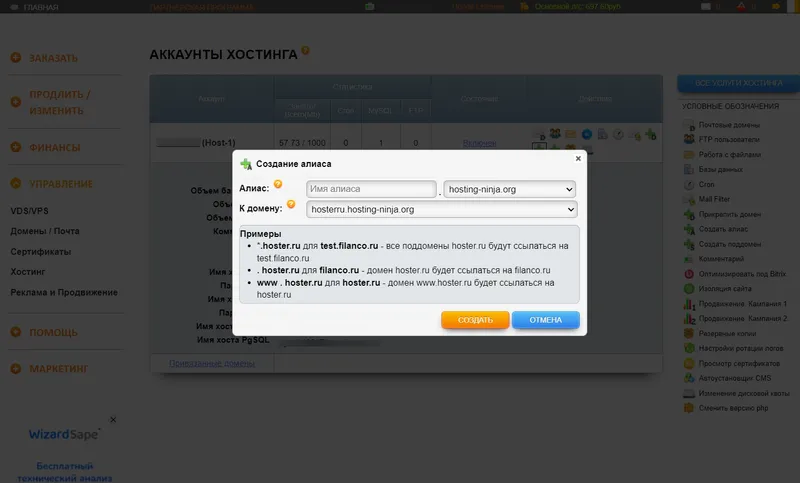
Task: Click the red alert icon in top bar
Action: click(x=741, y=7)
